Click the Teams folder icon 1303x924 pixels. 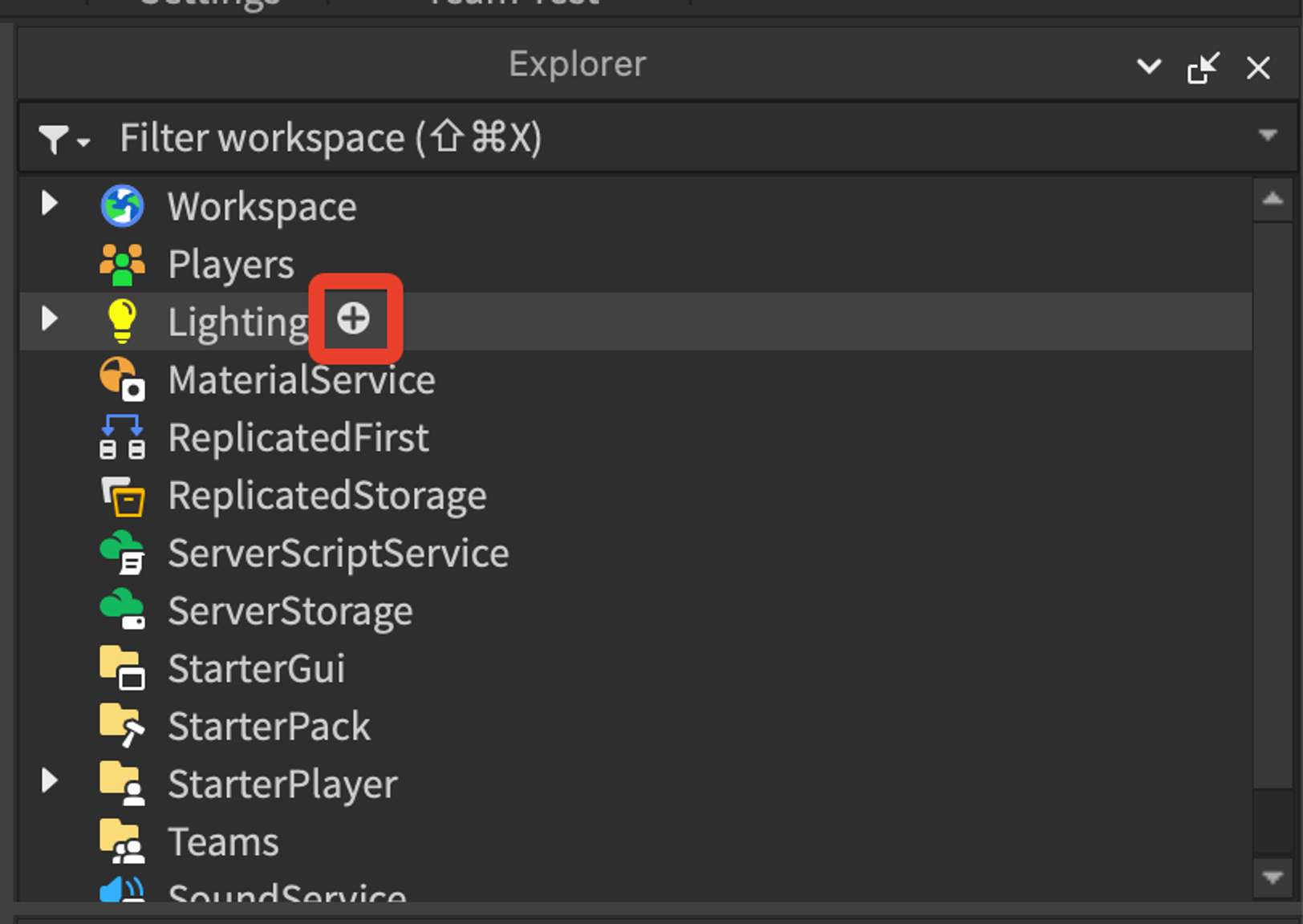click(122, 841)
